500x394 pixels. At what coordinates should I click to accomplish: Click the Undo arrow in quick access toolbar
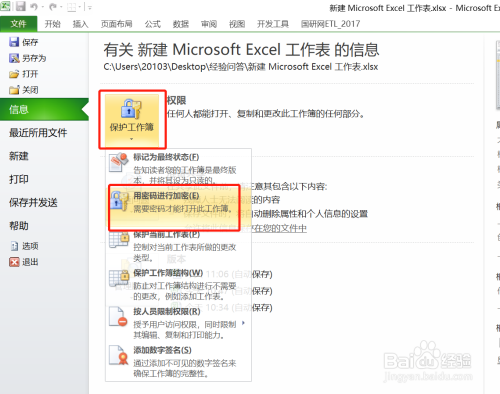point(34,6)
